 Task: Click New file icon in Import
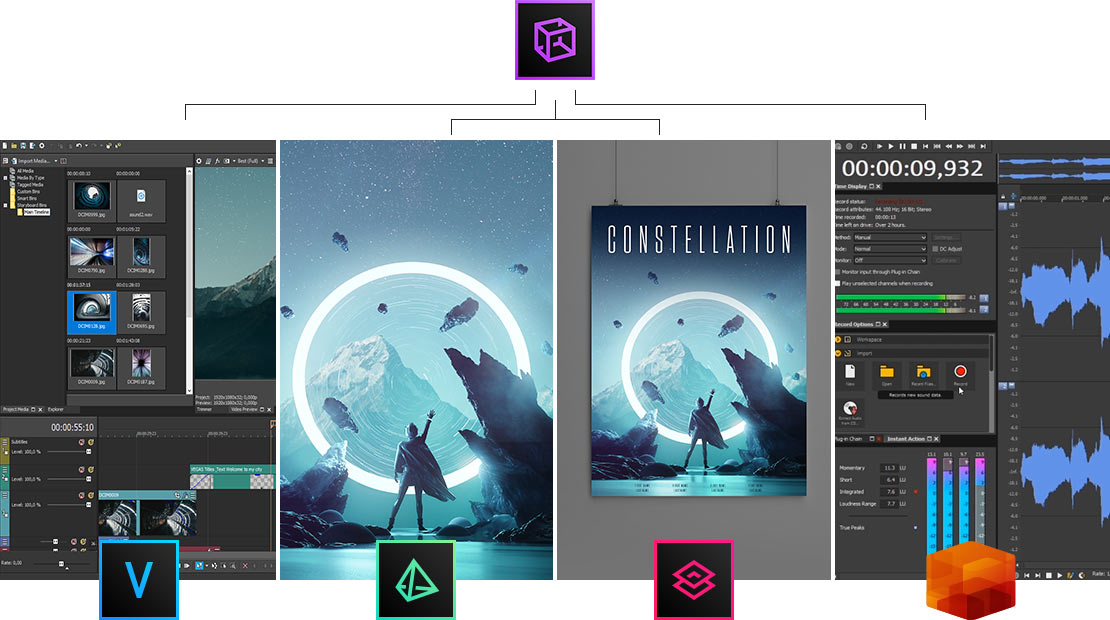click(850, 372)
